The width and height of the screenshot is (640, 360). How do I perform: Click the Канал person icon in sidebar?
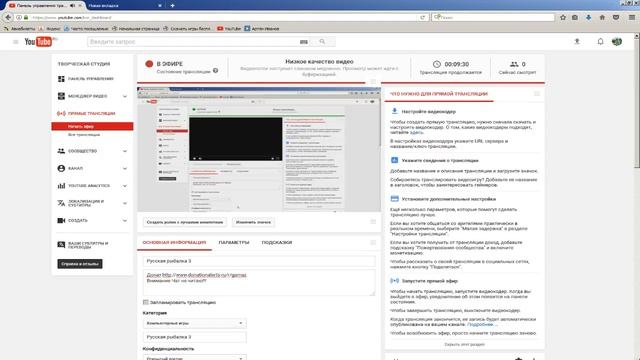61,168
